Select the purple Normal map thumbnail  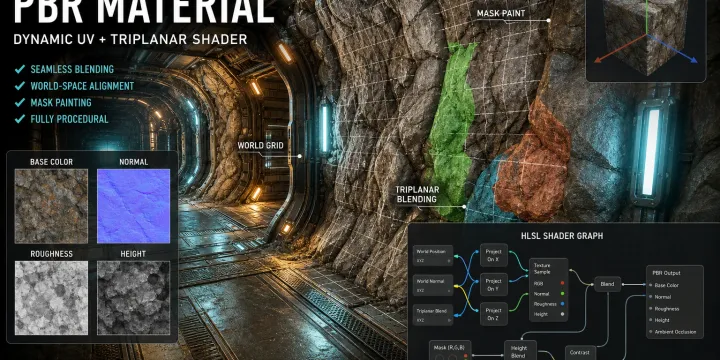(134, 206)
